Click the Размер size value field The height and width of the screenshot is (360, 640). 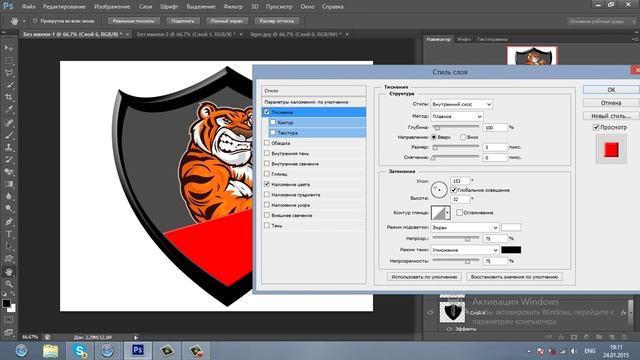point(495,147)
